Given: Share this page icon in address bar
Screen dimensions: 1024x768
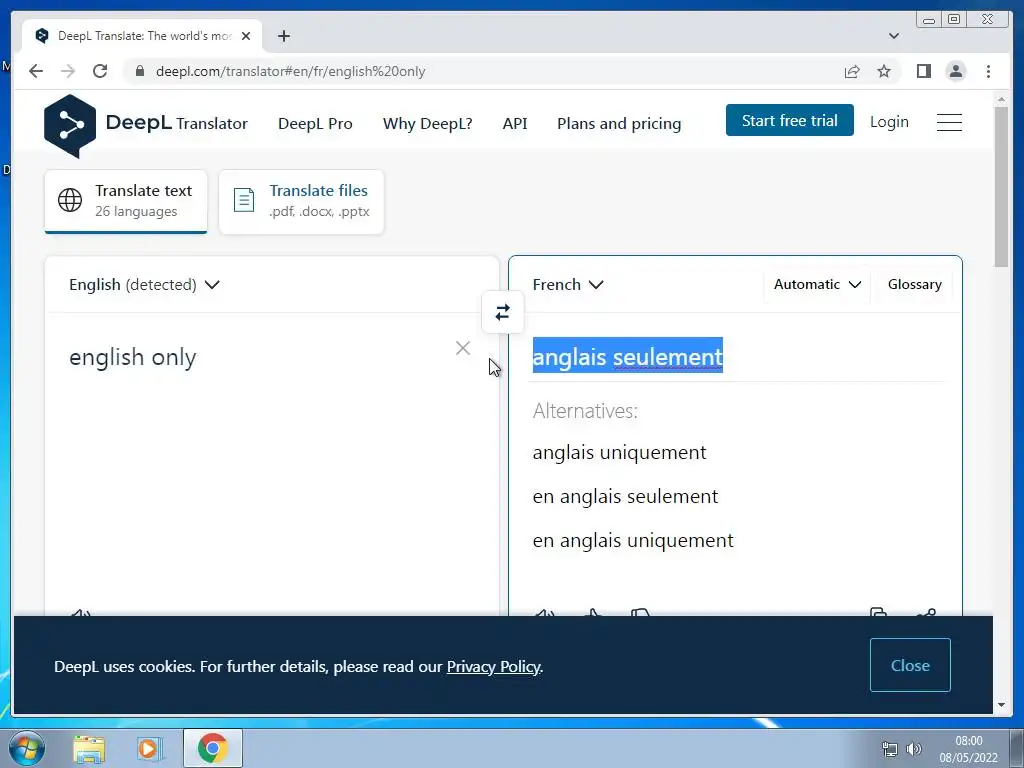Looking at the screenshot, I should [x=852, y=71].
